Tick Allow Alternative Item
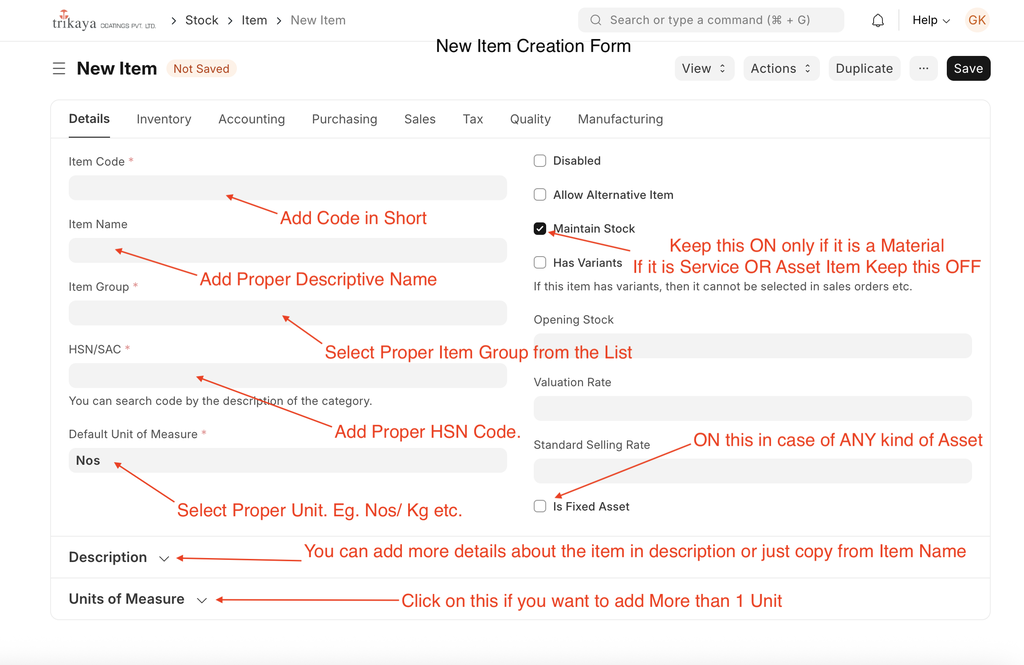This screenshot has height=665, width=1024. point(539,195)
